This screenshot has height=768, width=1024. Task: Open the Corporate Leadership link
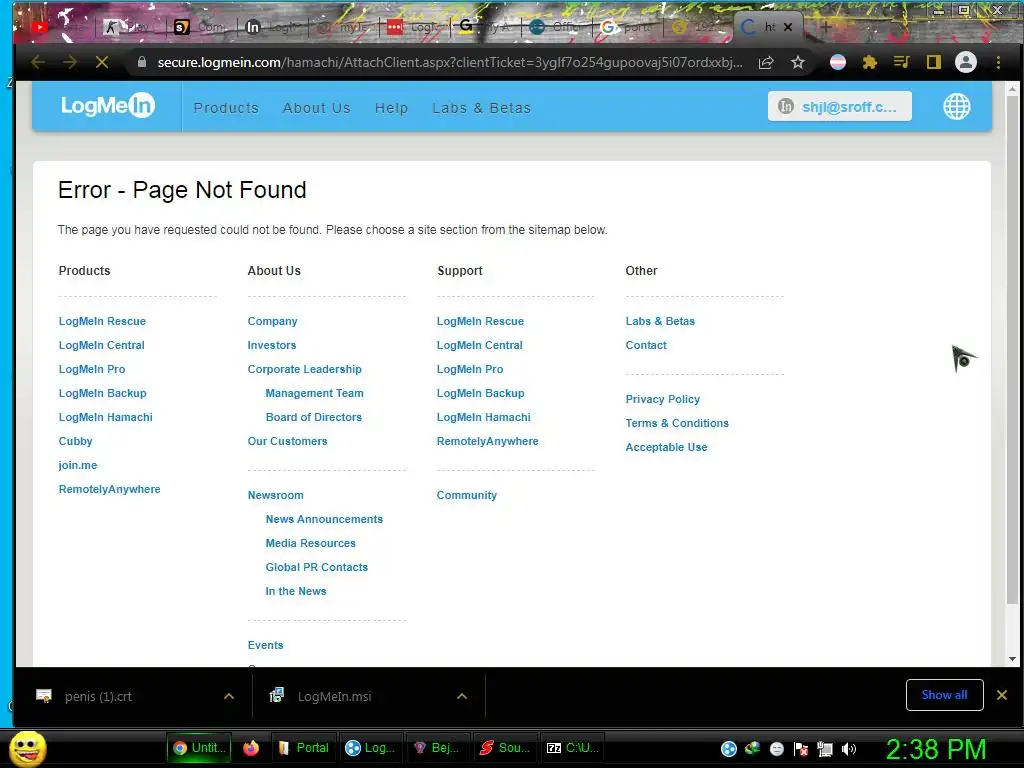pos(304,370)
